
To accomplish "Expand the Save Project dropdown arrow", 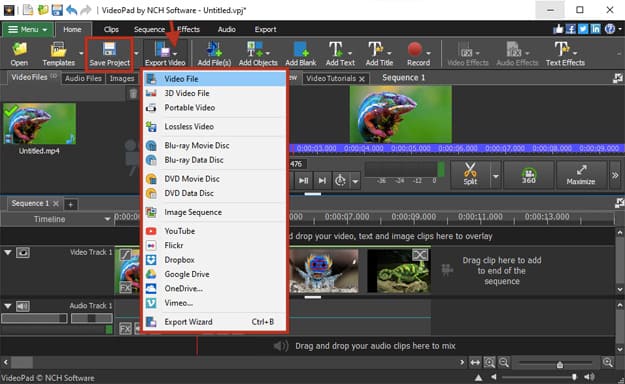I will [x=136, y=53].
